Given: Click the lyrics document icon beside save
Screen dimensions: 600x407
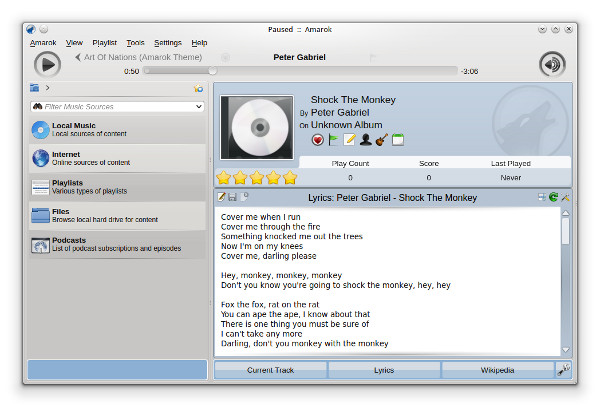Looking at the screenshot, I should click(x=245, y=196).
